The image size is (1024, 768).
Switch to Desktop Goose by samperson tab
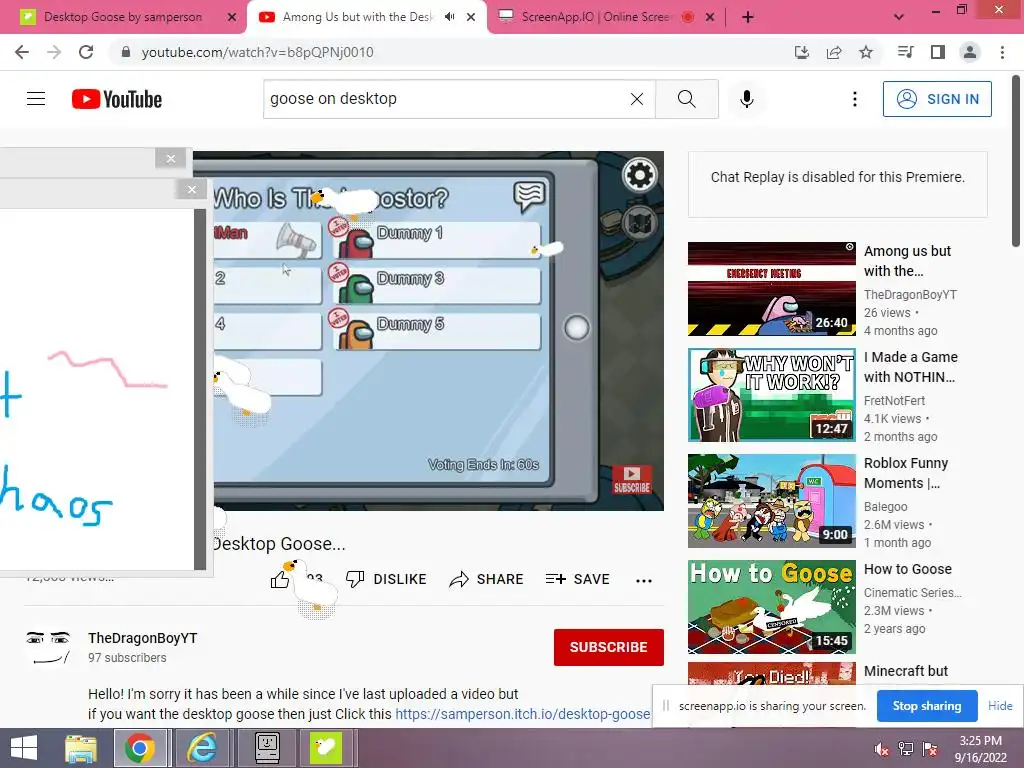tap(123, 17)
